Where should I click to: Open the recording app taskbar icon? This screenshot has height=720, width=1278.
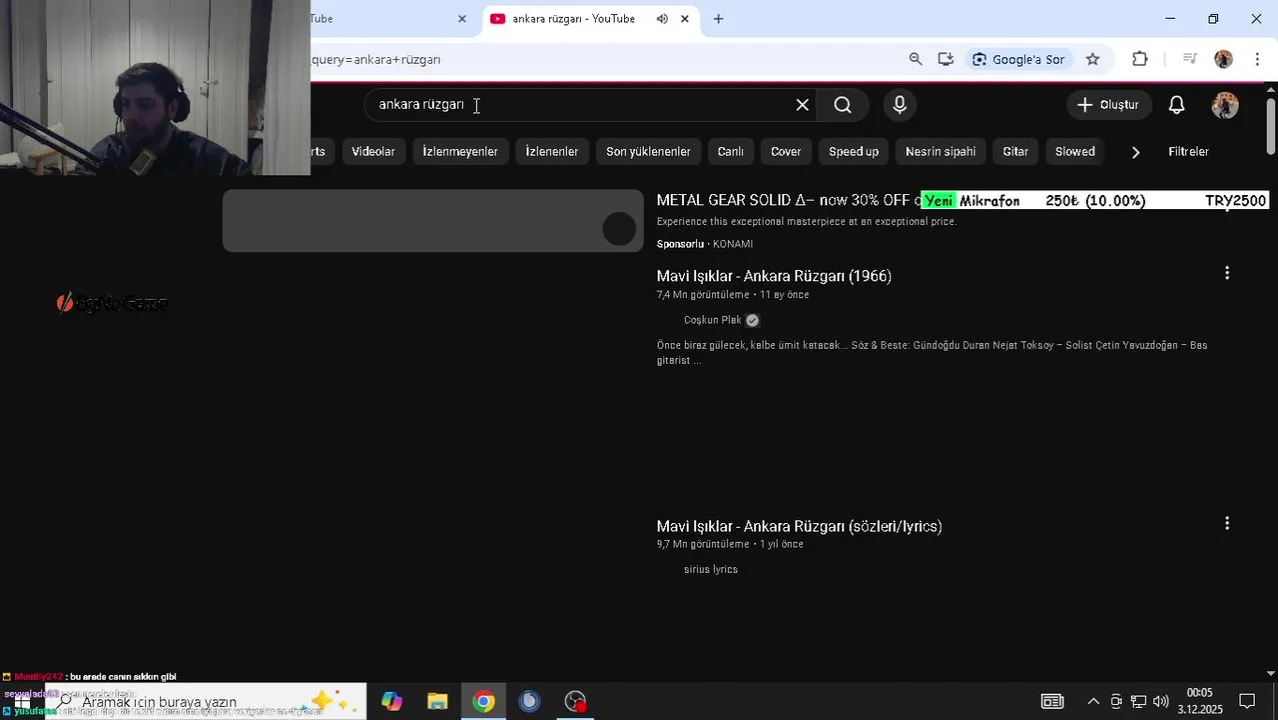(x=575, y=701)
